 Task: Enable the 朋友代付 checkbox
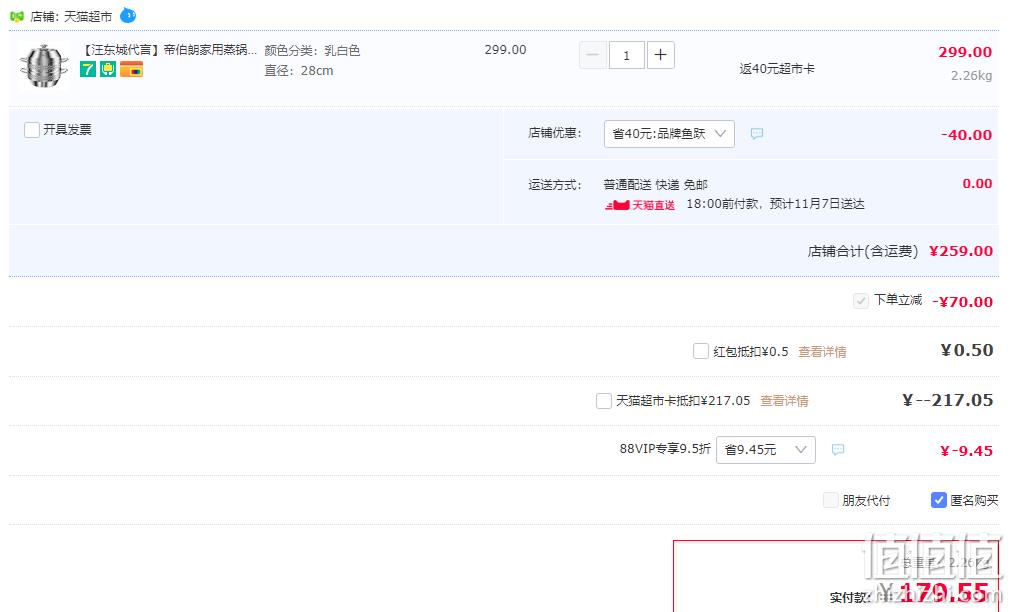[x=831, y=500]
